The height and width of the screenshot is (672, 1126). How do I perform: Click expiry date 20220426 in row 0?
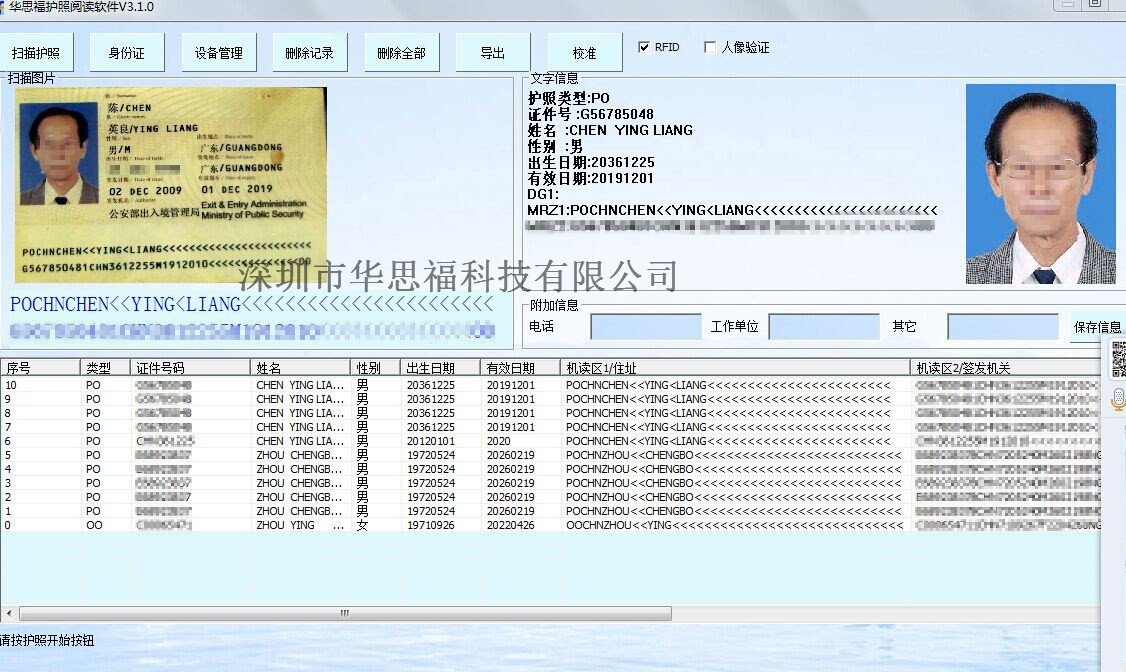(x=511, y=525)
